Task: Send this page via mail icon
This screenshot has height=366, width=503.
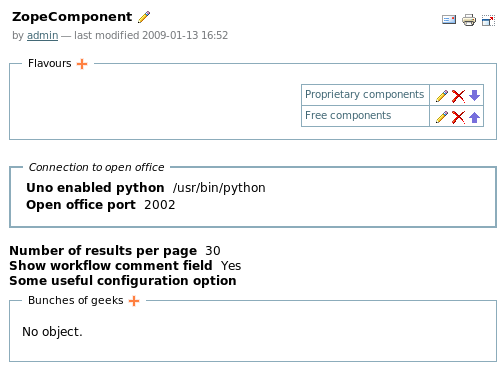Action: (449, 20)
